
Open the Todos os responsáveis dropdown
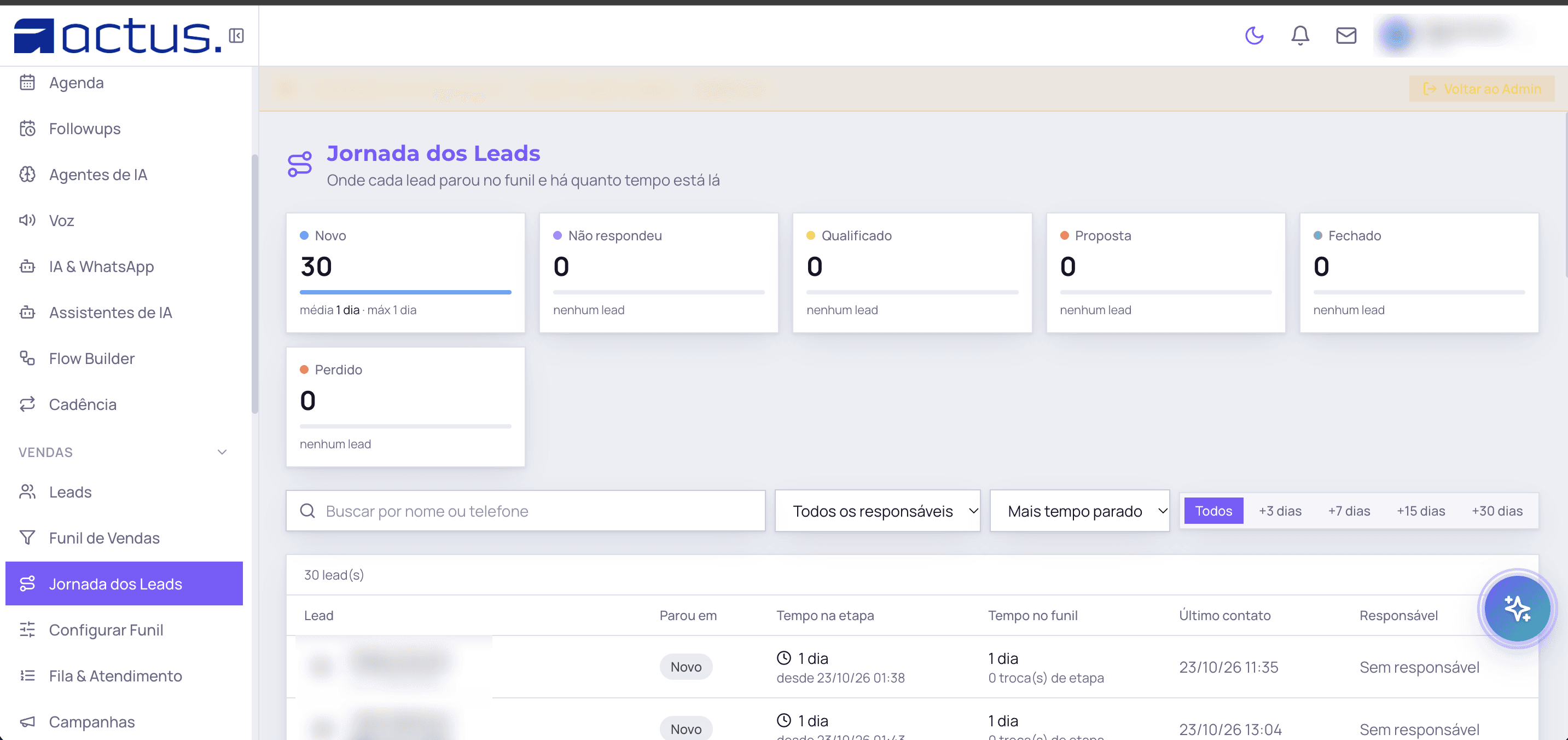(x=878, y=510)
